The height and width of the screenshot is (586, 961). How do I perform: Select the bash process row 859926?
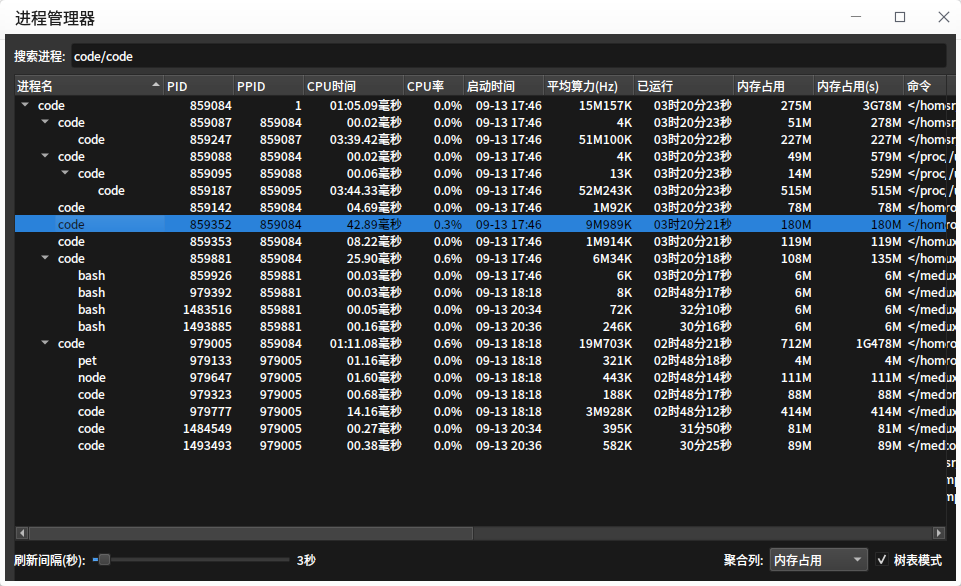tap(480, 275)
